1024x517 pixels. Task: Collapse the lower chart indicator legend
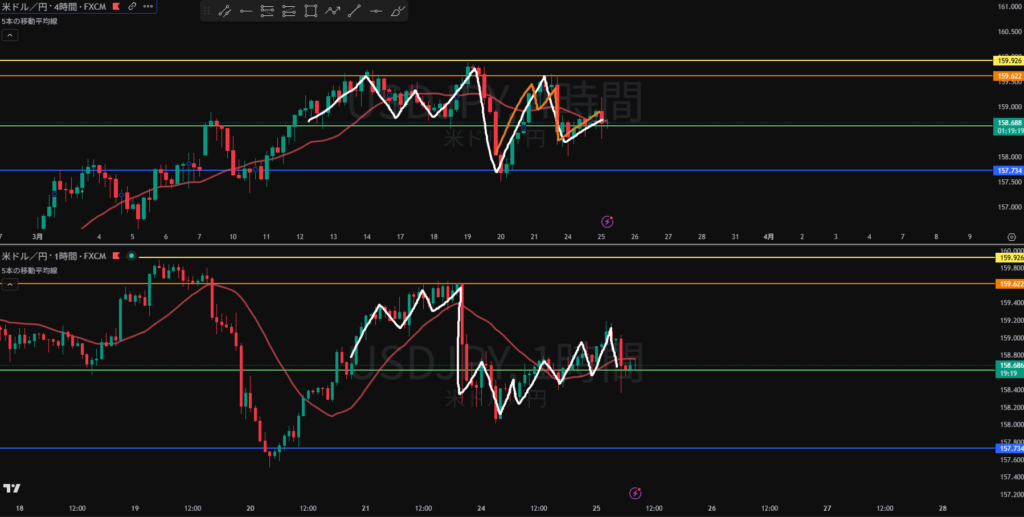(9, 285)
